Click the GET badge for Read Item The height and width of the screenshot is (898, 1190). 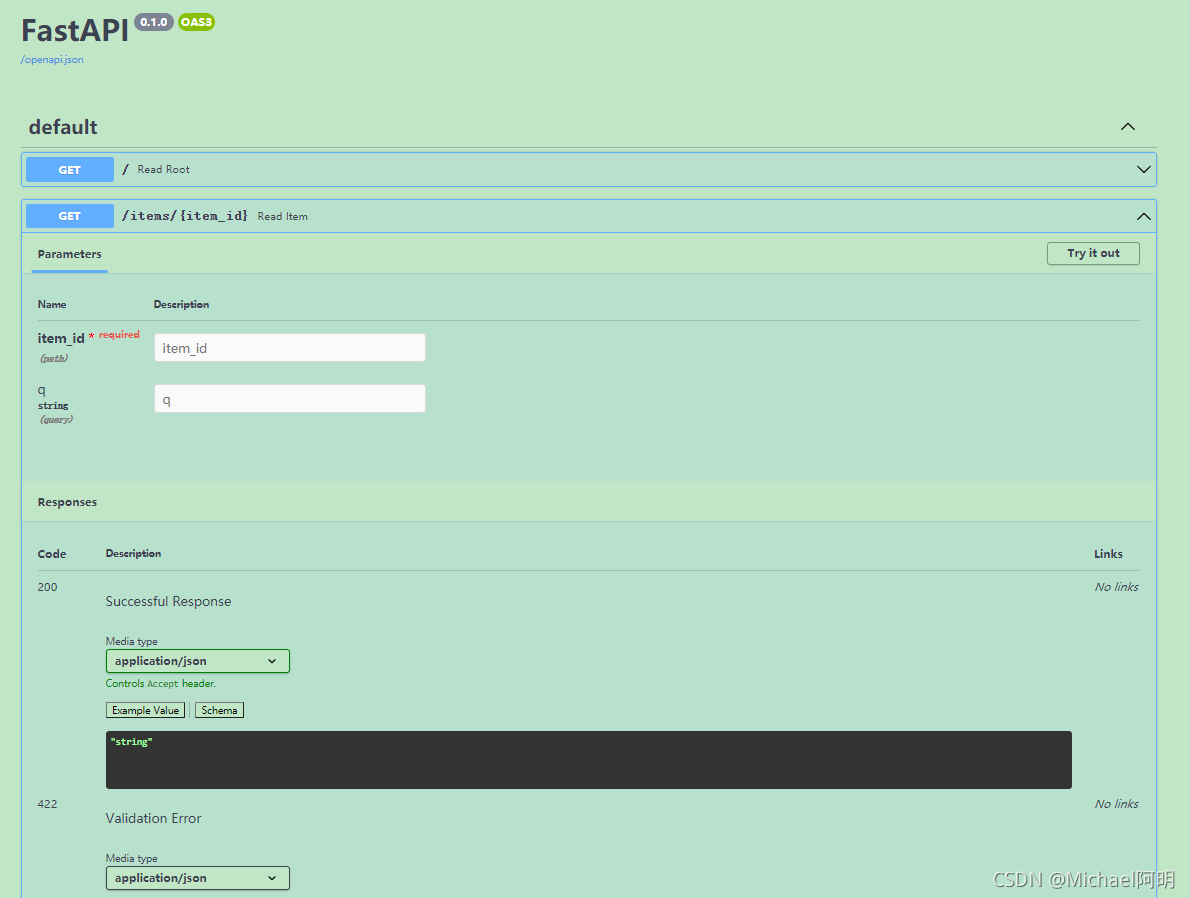pos(70,216)
